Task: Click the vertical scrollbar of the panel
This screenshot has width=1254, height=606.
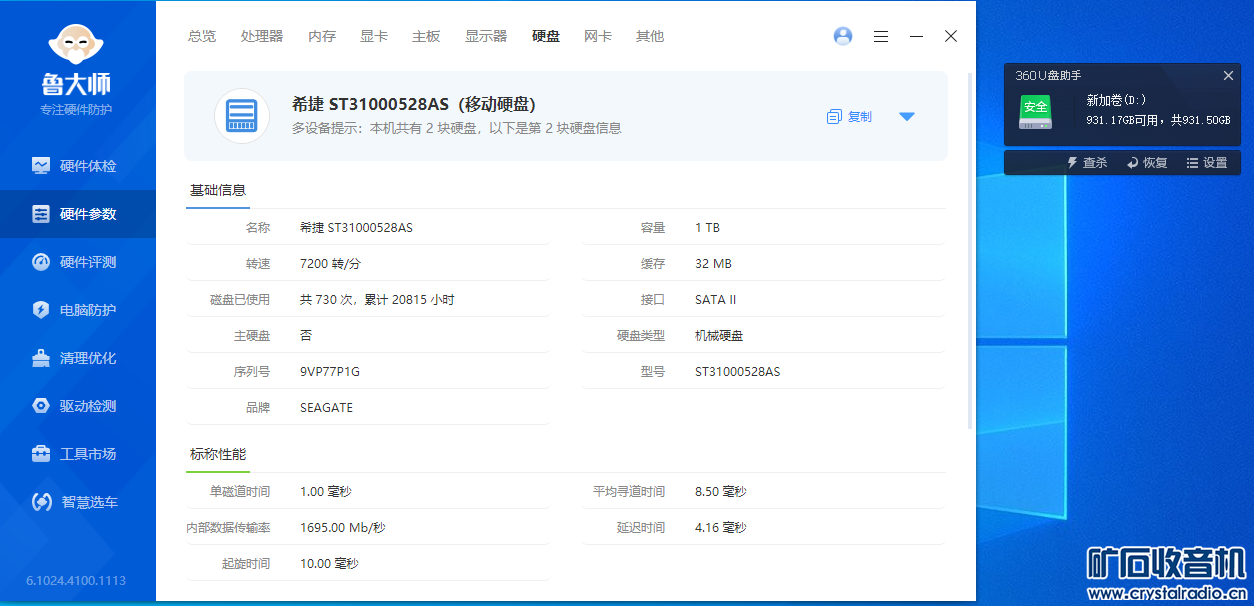Action: 969,250
